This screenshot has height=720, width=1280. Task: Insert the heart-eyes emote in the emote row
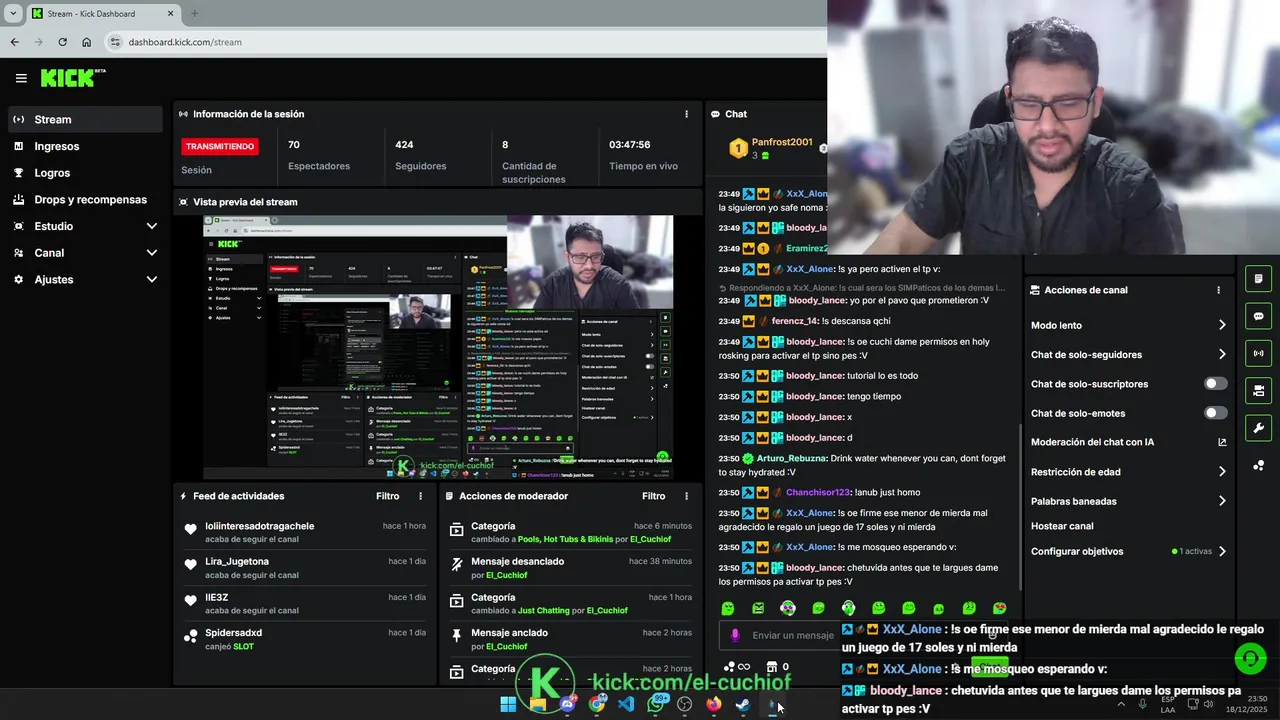[999, 608]
